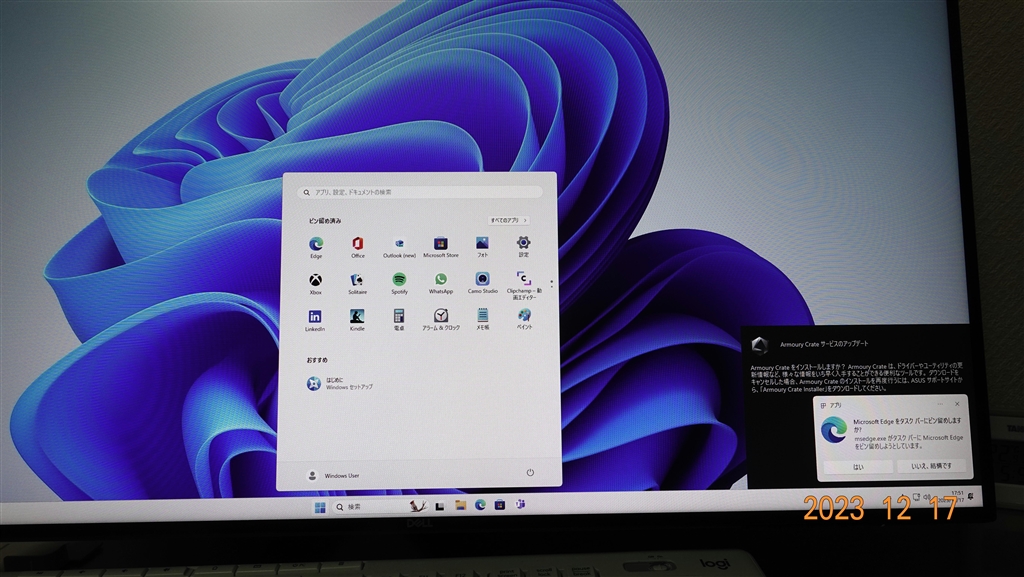This screenshot has width=1024, height=577.
Task: Launch the Xbox app
Action: pos(315,284)
